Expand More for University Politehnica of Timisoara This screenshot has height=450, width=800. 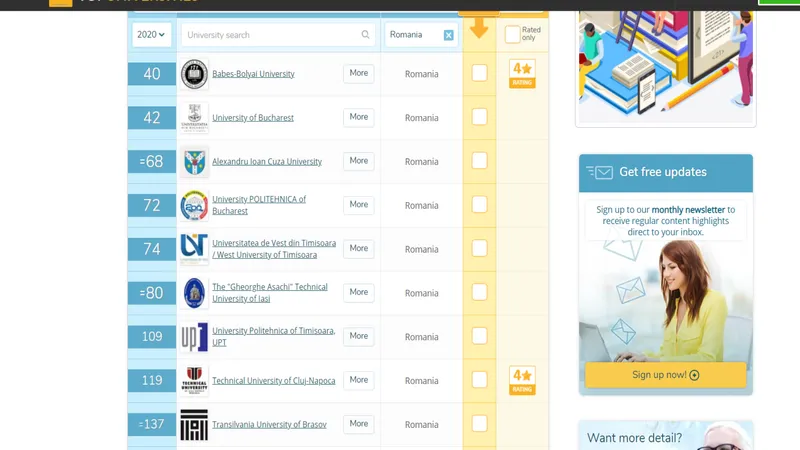pos(359,336)
